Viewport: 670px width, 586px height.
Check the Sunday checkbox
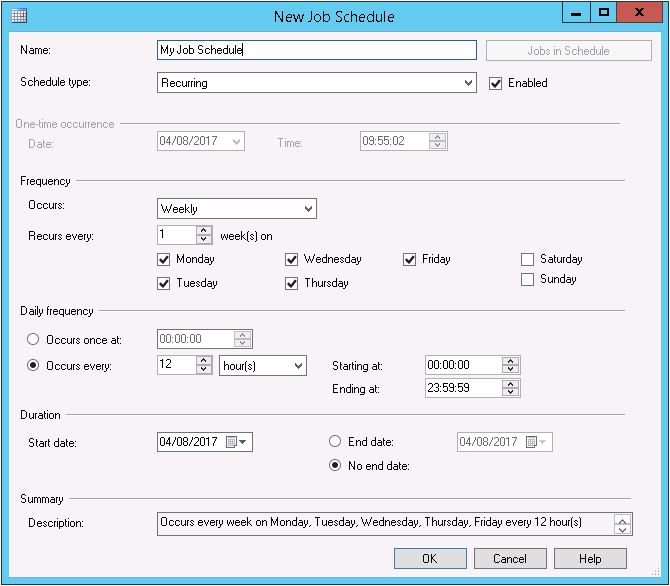pyautogui.click(x=527, y=280)
